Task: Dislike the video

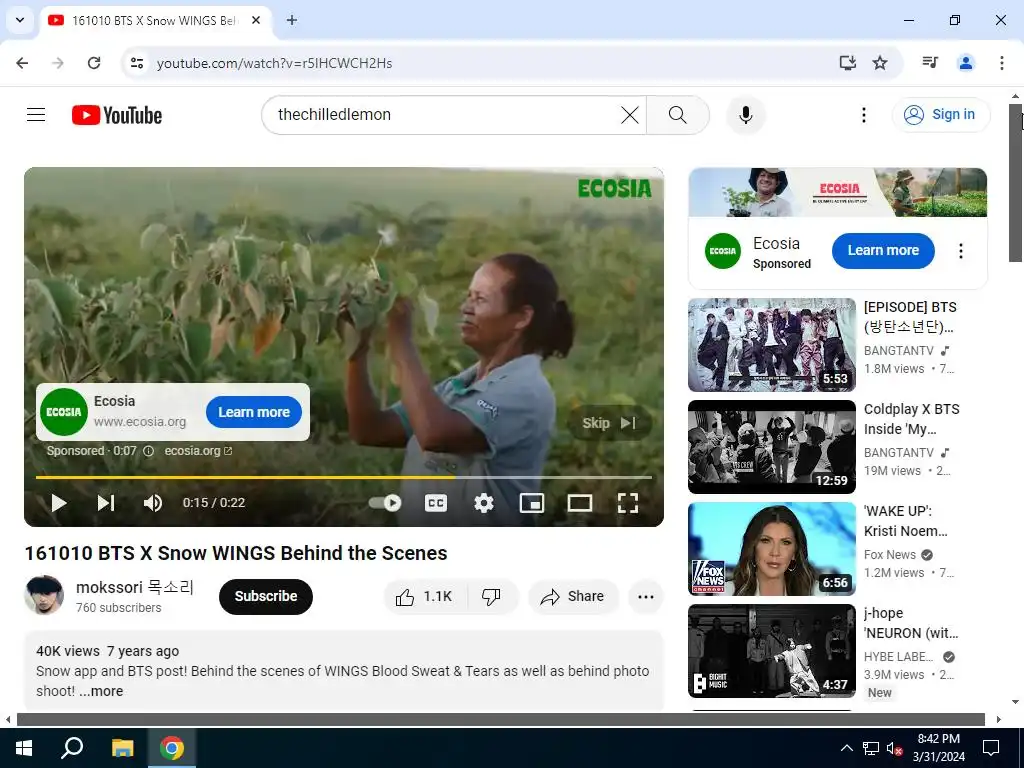Action: (492, 596)
